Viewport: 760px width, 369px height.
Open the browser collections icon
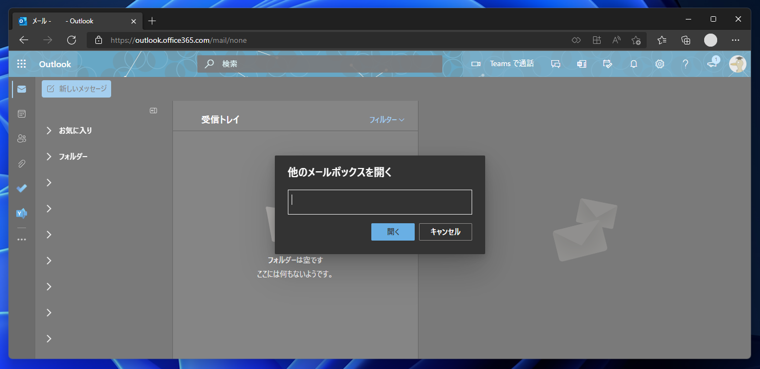pyautogui.click(x=685, y=40)
